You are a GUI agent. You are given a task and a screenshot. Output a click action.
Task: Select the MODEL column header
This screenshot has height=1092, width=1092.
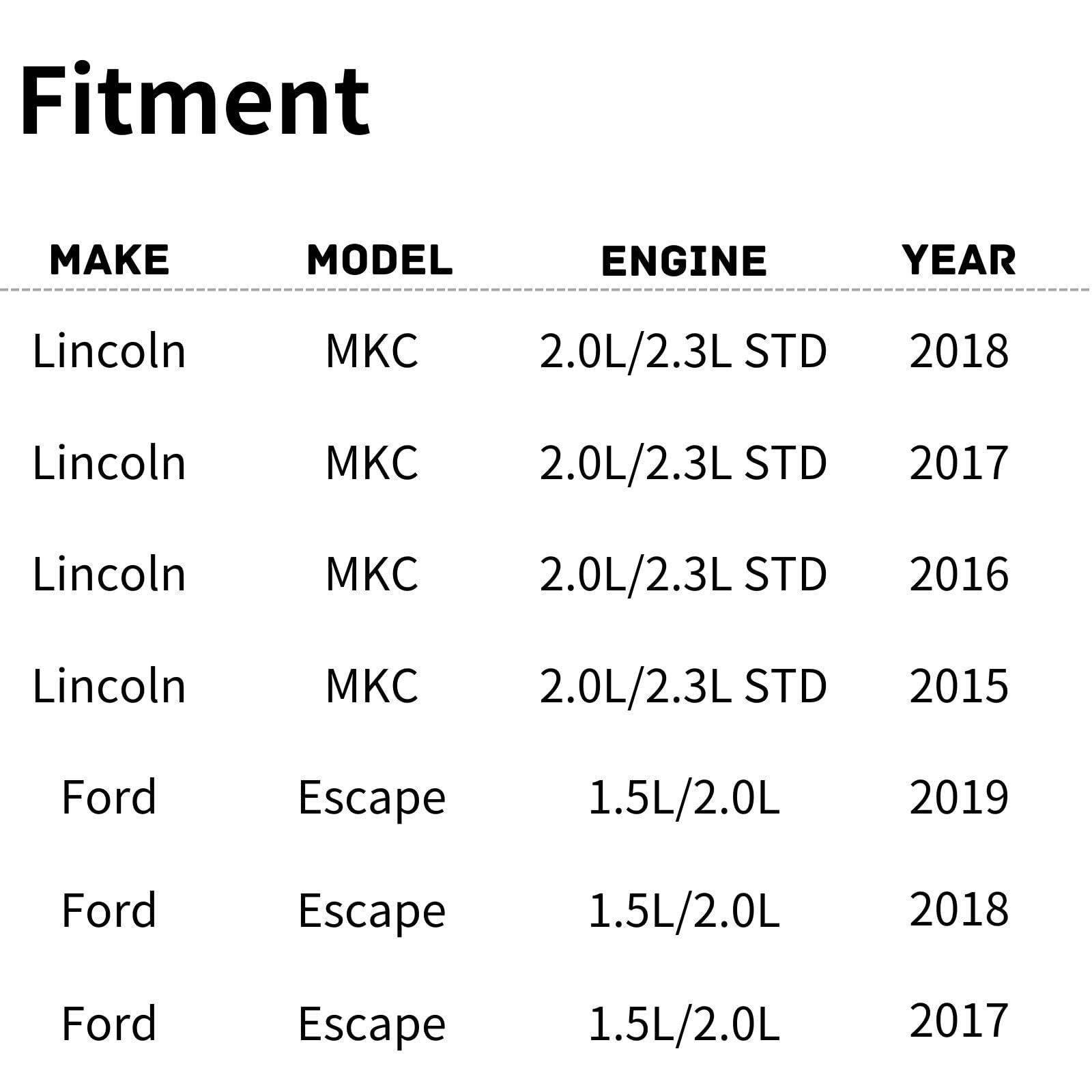click(379, 260)
